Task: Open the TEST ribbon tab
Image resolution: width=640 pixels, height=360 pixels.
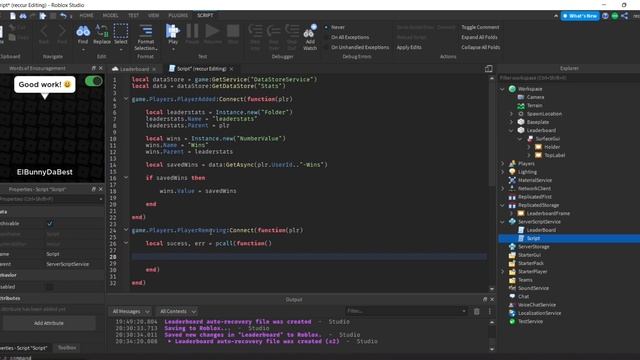Action: 133,15
